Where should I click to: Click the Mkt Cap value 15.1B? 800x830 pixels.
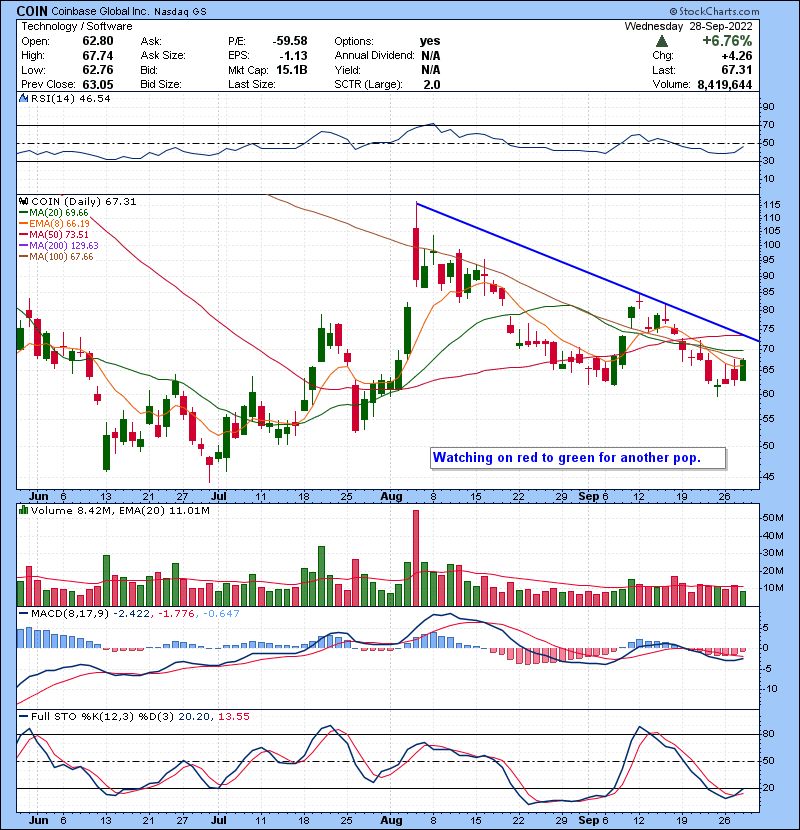pyautogui.click(x=292, y=70)
